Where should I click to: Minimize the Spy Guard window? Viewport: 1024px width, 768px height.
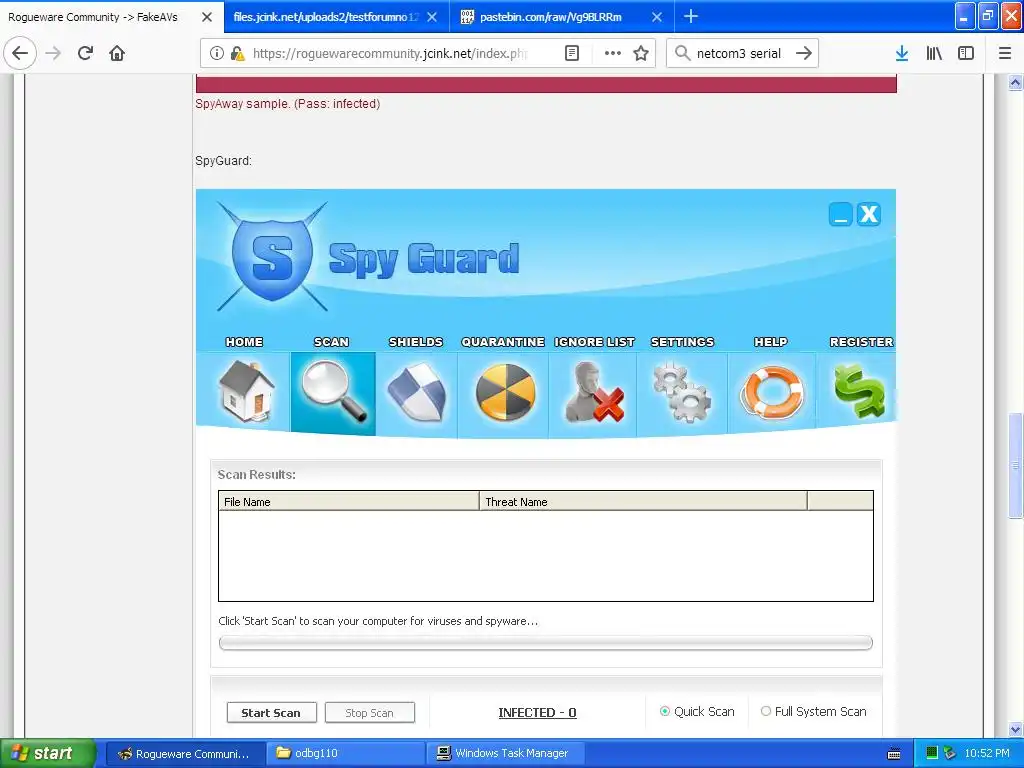[840, 214]
